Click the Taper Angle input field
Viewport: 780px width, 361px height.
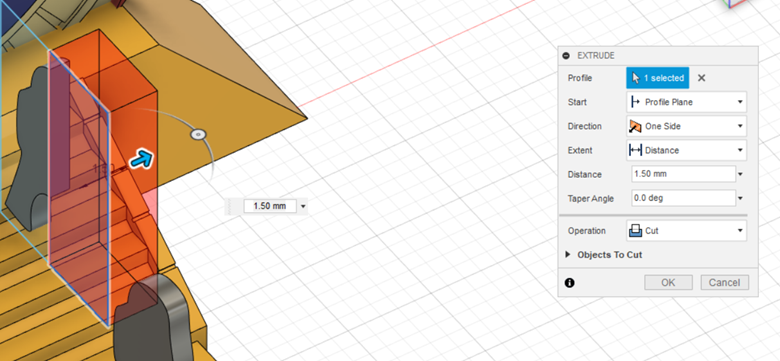coord(683,198)
